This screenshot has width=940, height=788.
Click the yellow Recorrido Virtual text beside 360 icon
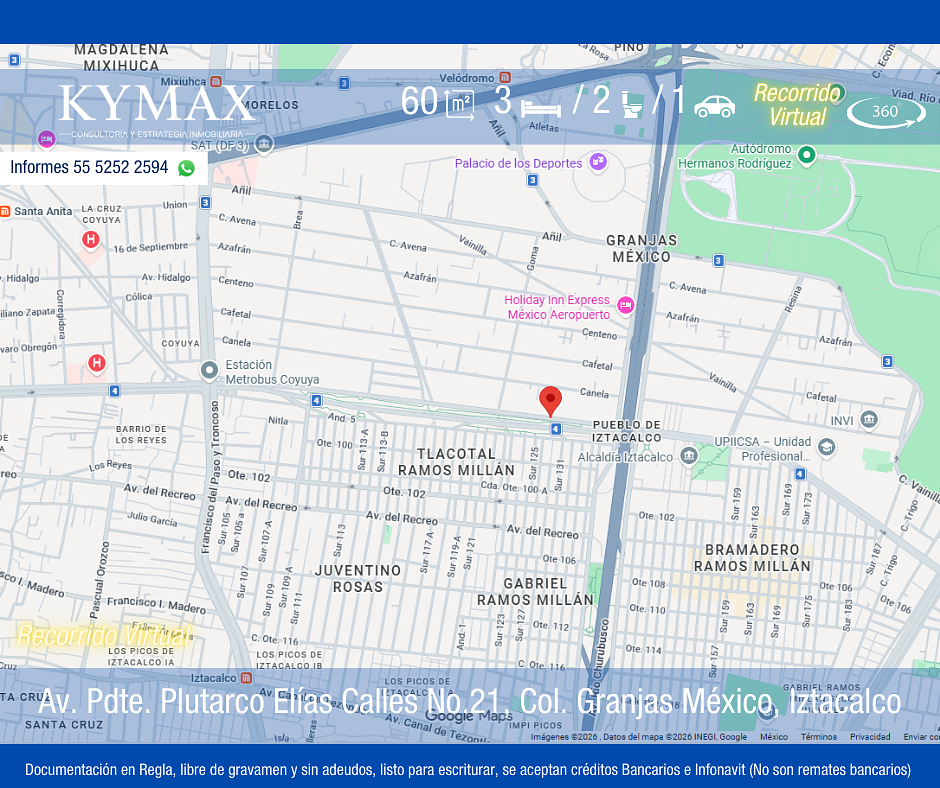coord(797,104)
